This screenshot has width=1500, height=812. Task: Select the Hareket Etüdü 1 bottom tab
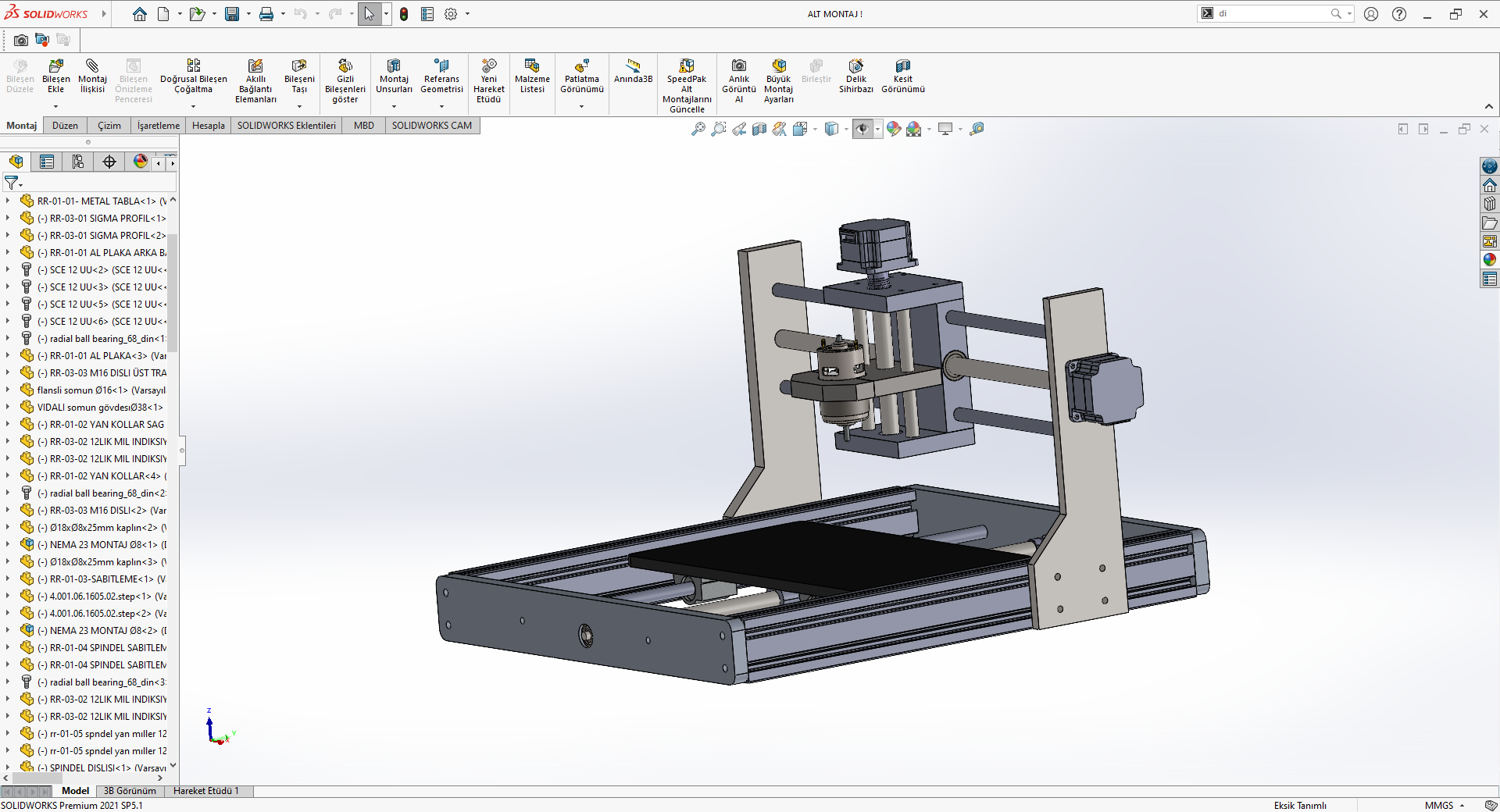point(206,791)
